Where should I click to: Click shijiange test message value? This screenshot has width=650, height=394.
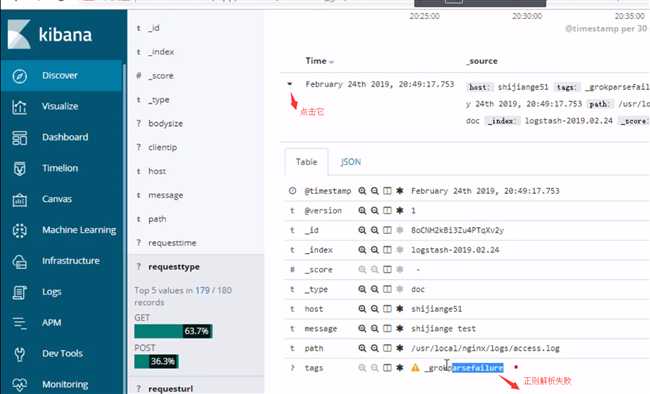(443, 328)
